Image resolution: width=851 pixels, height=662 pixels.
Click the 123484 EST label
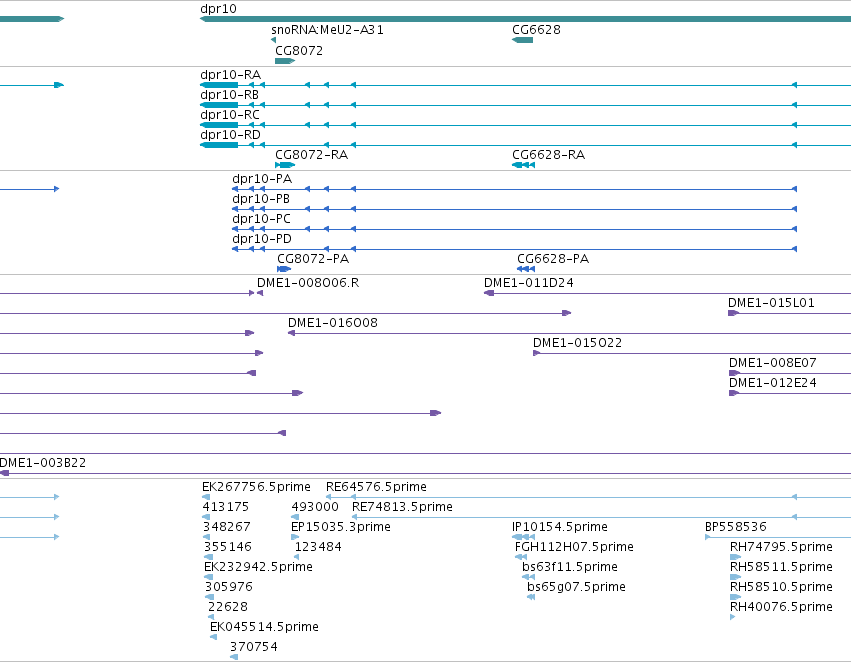point(318,547)
